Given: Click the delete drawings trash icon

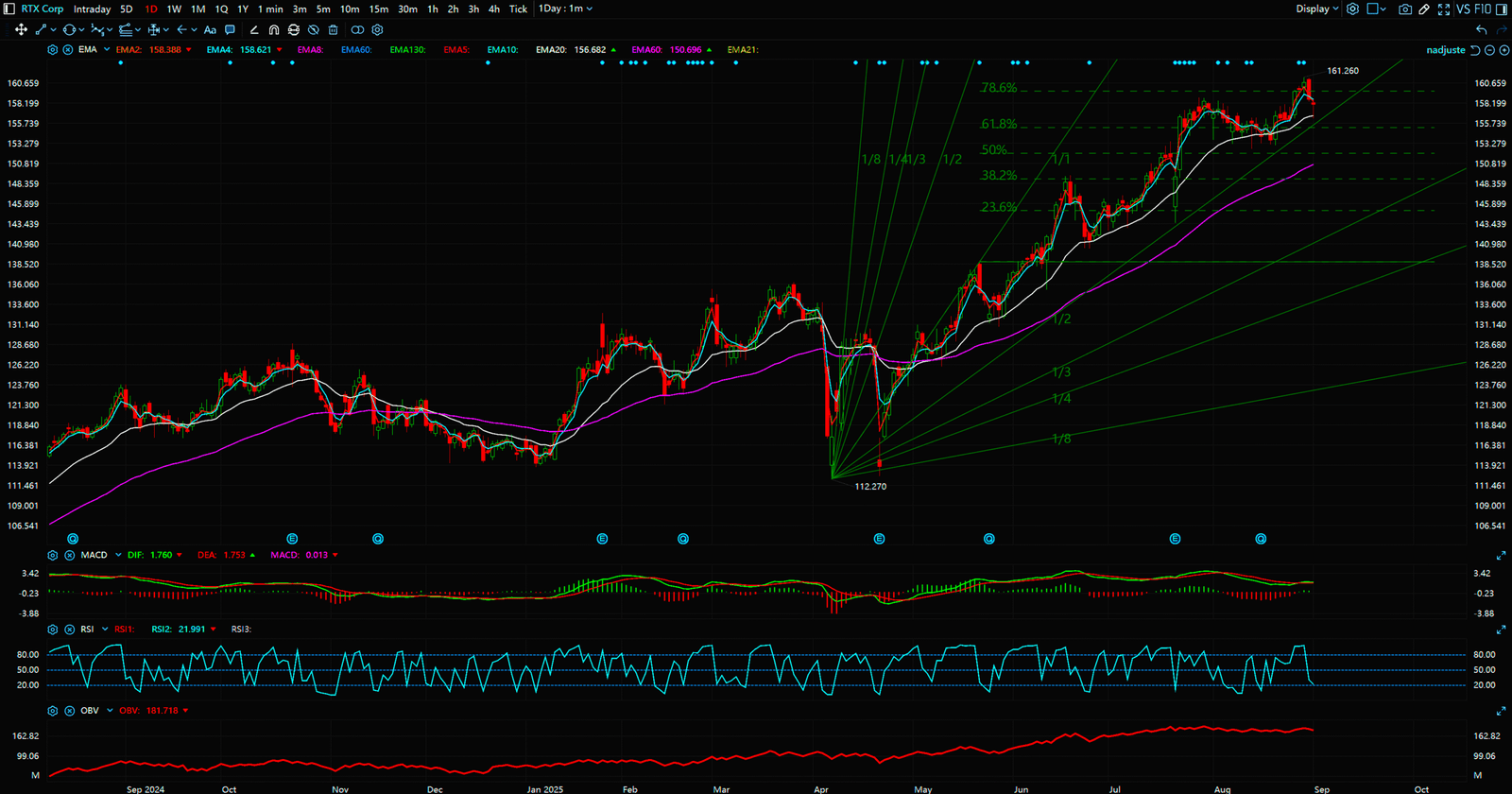Looking at the screenshot, I should pyautogui.click(x=333, y=30).
